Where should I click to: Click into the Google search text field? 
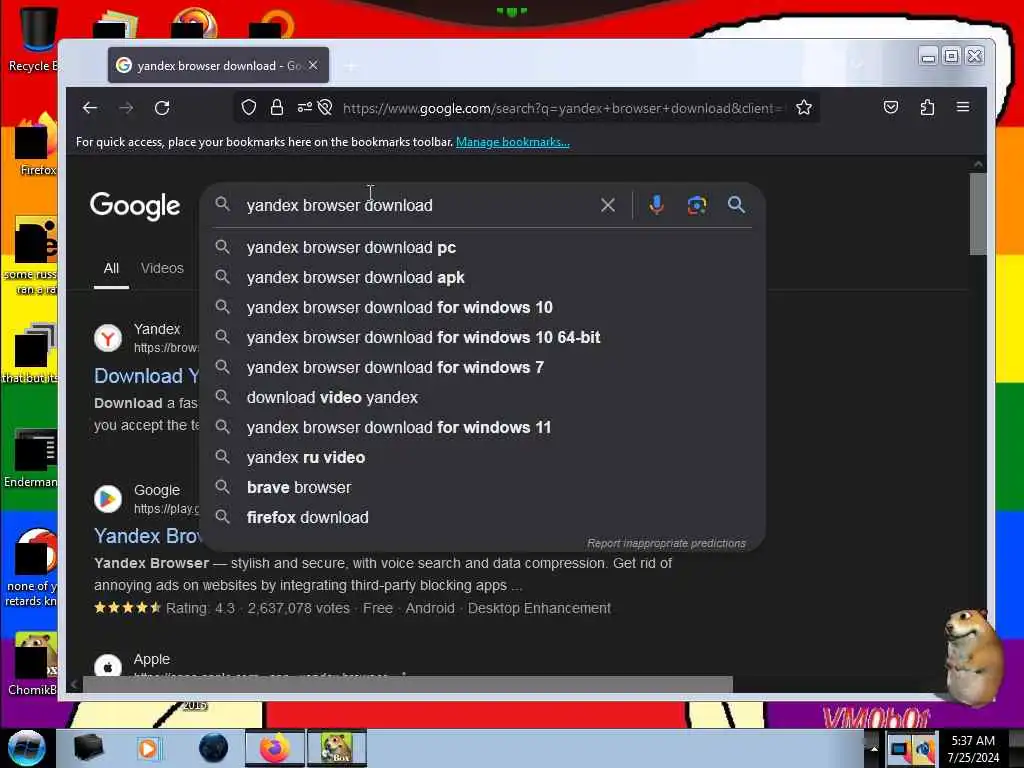[418, 205]
